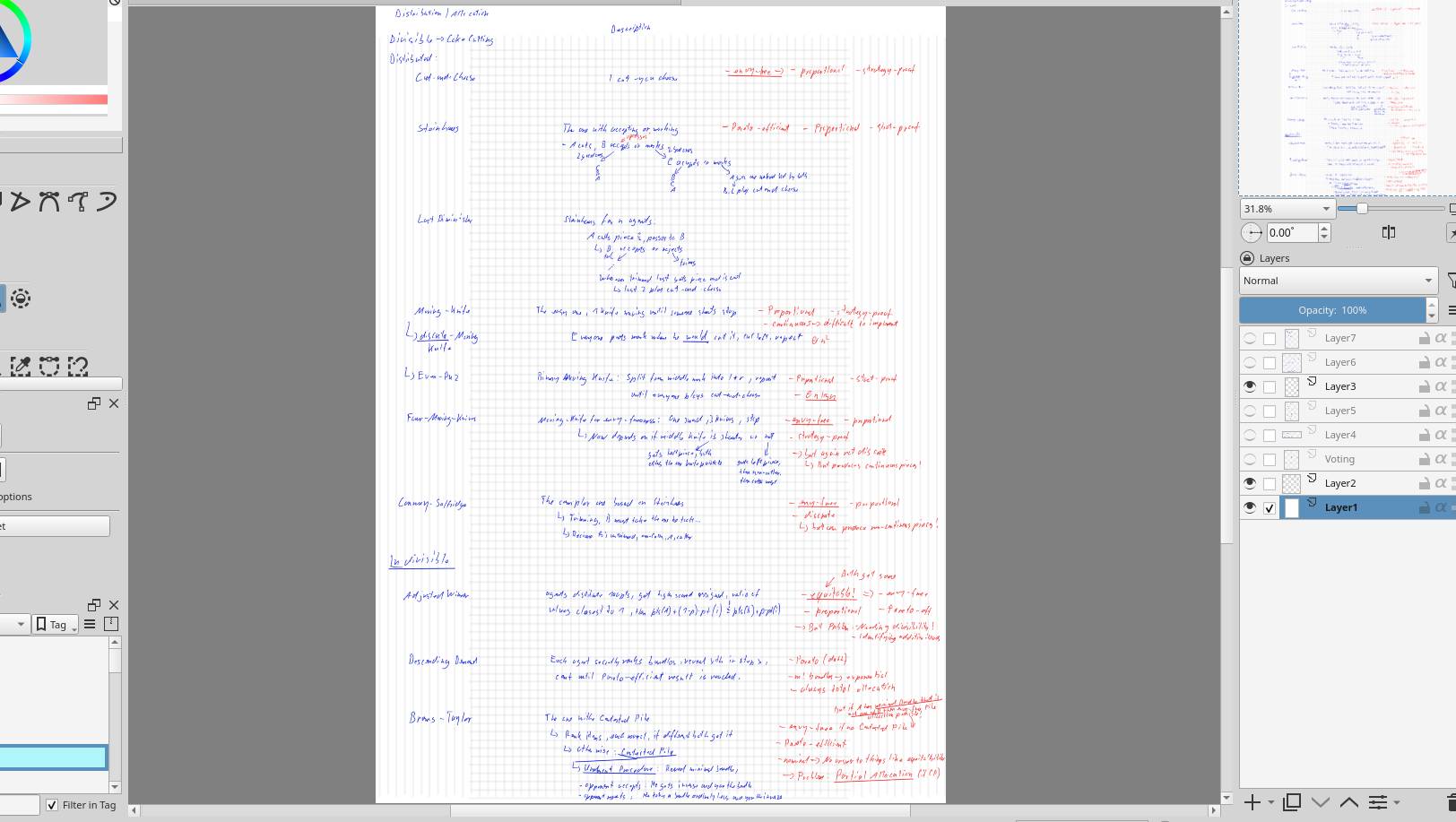Image resolution: width=1456 pixels, height=822 pixels.
Task: Show Layer7 visibility eye
Action: point(1250,338)
